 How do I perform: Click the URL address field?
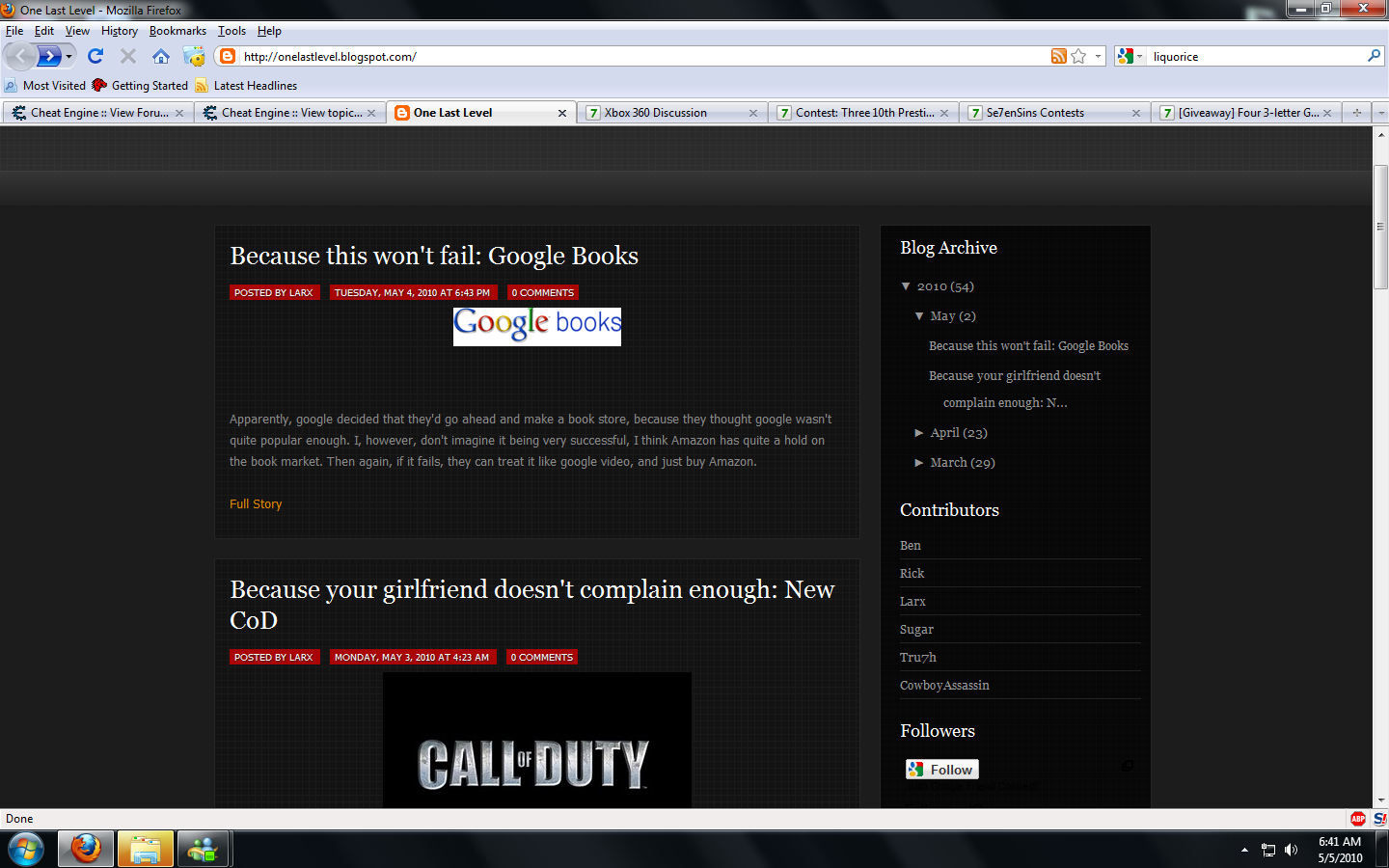[x=637, y=56]
